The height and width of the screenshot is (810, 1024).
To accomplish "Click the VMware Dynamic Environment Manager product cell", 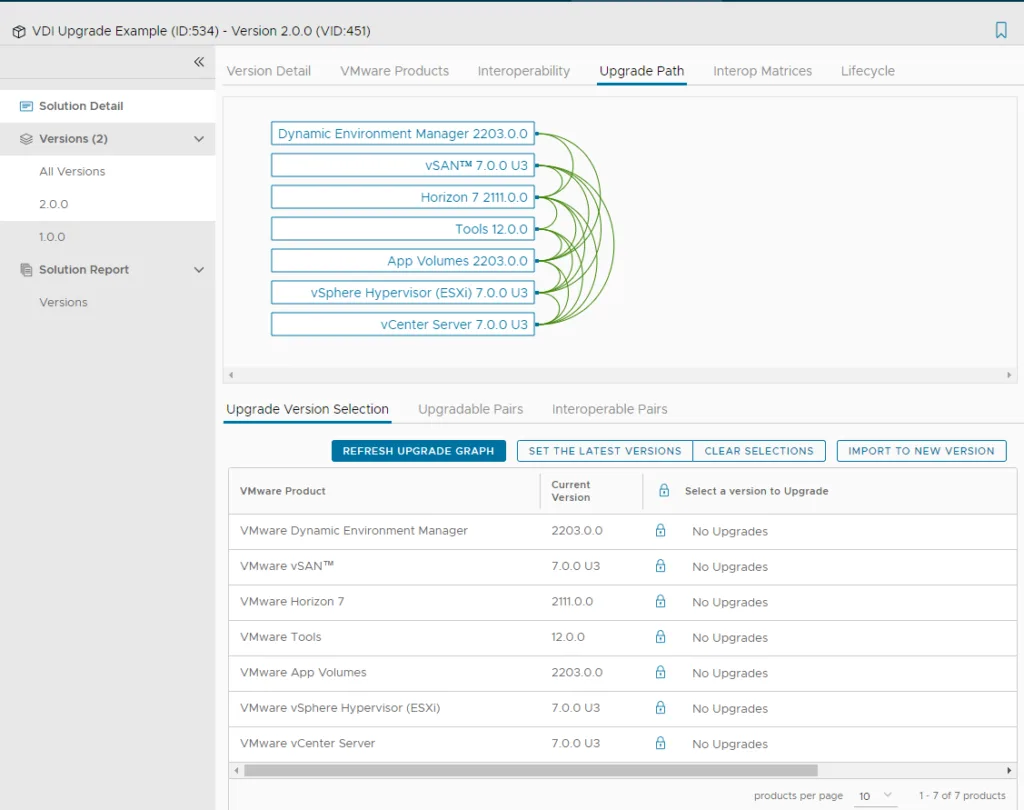I will [x=354, y=530].
